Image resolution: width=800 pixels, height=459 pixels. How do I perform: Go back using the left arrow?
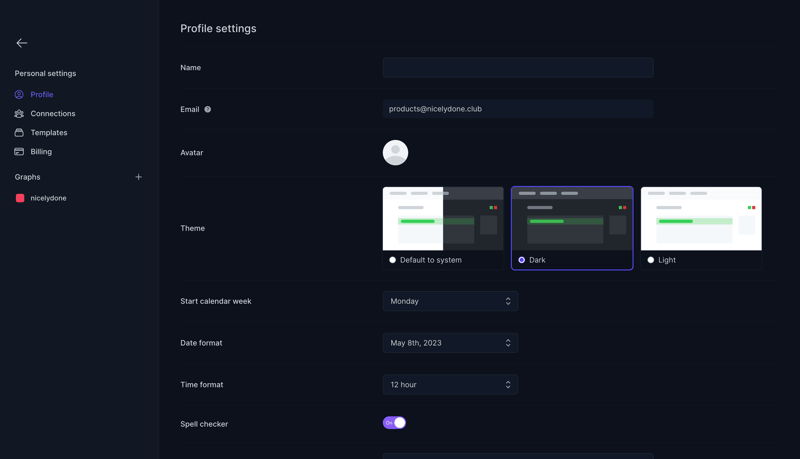(21, 43)
